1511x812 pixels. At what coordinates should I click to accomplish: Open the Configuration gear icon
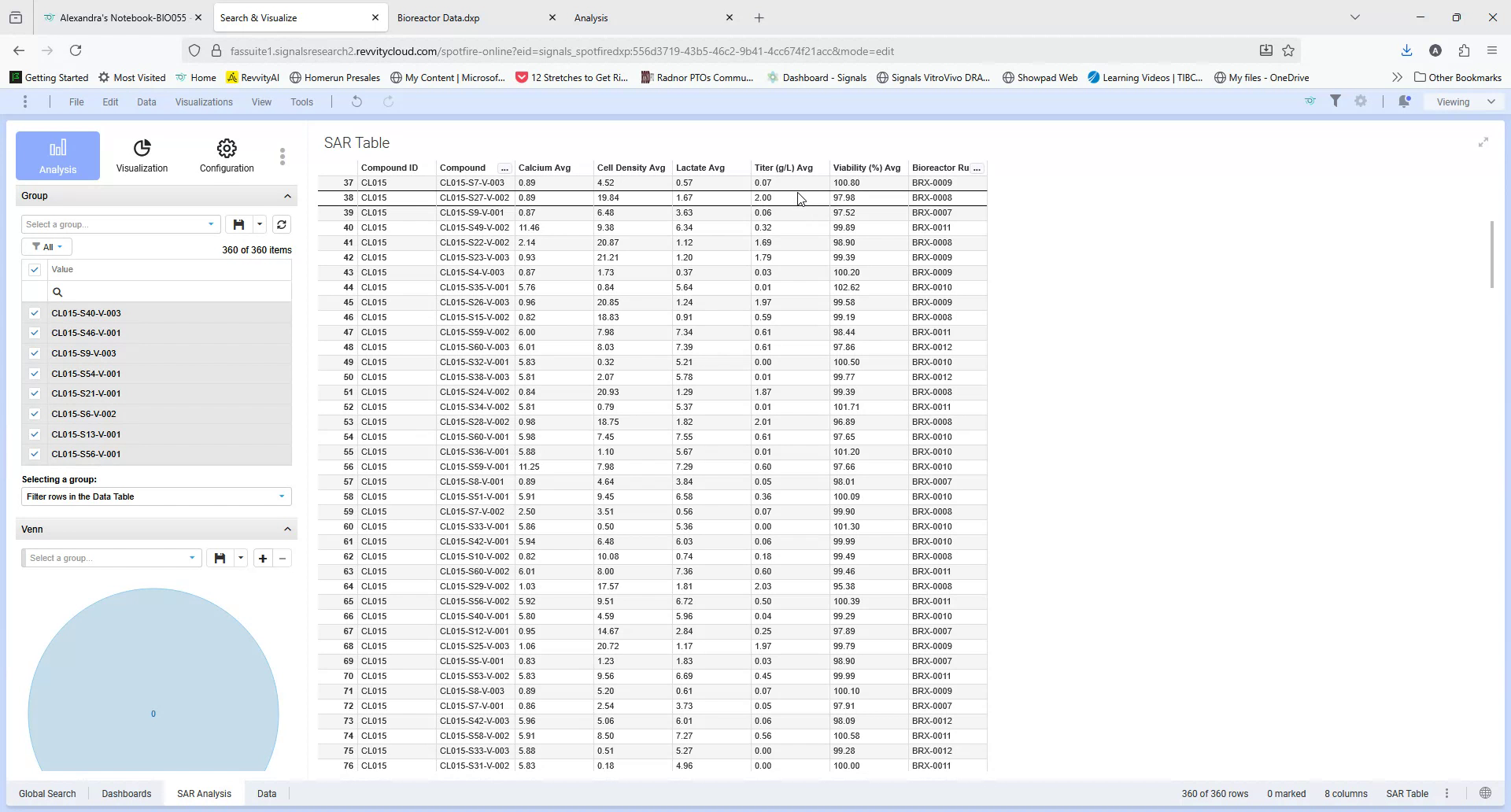coord(226,149)
